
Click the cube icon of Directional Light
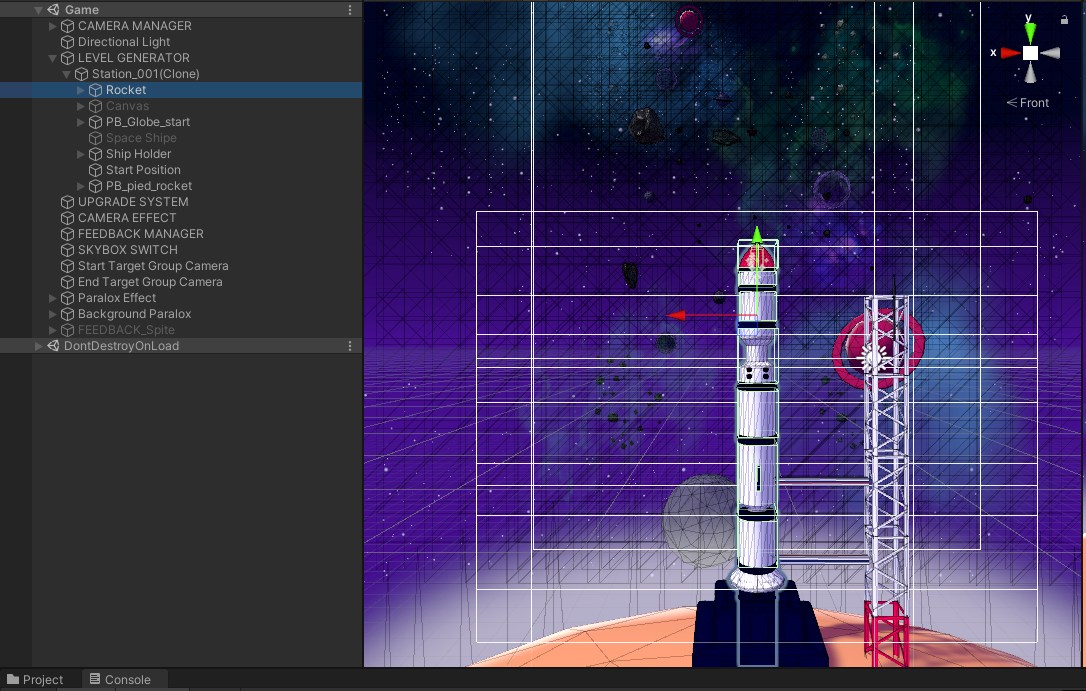[67, 42]
